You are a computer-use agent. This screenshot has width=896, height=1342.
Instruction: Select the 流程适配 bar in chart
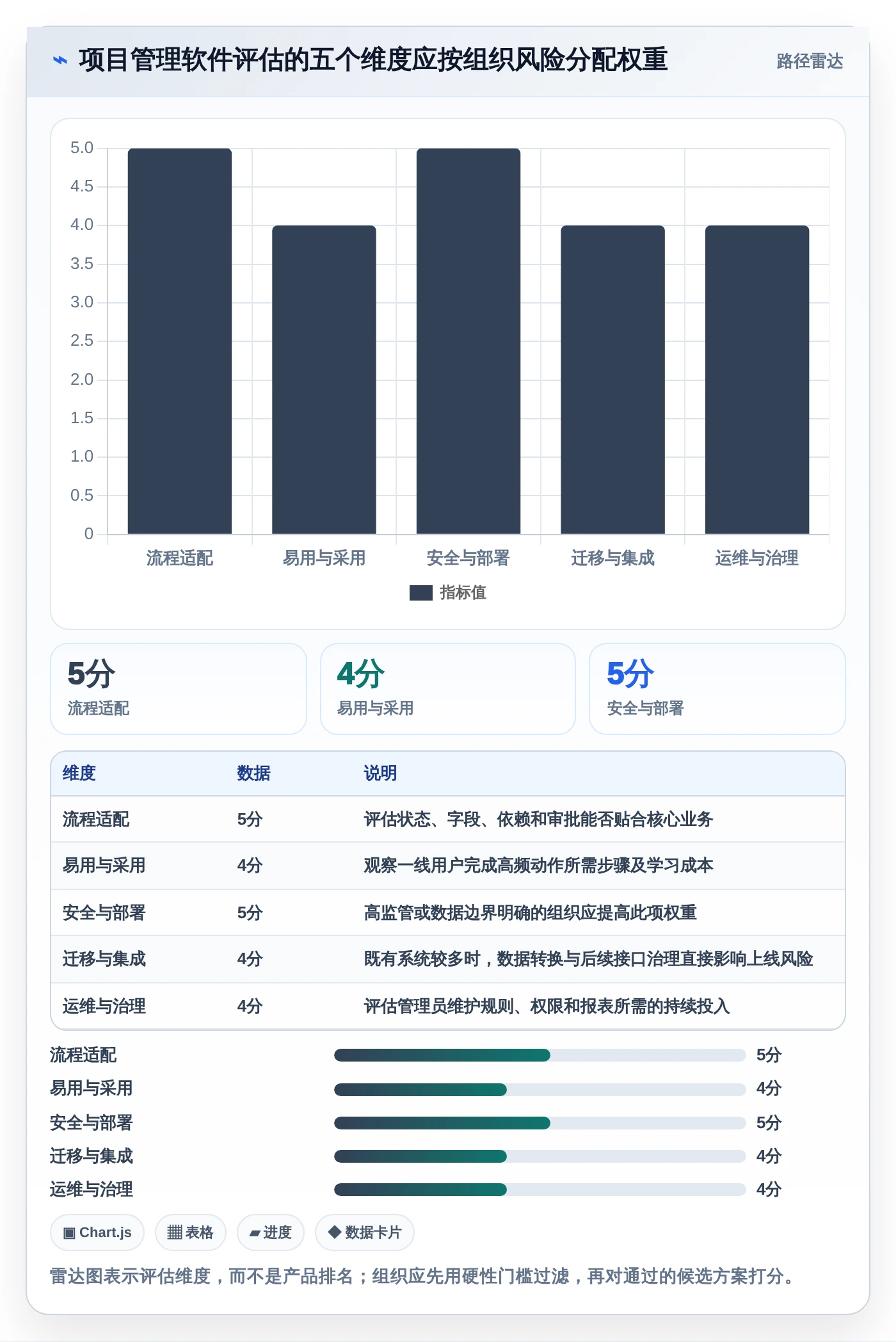[180, 341]
